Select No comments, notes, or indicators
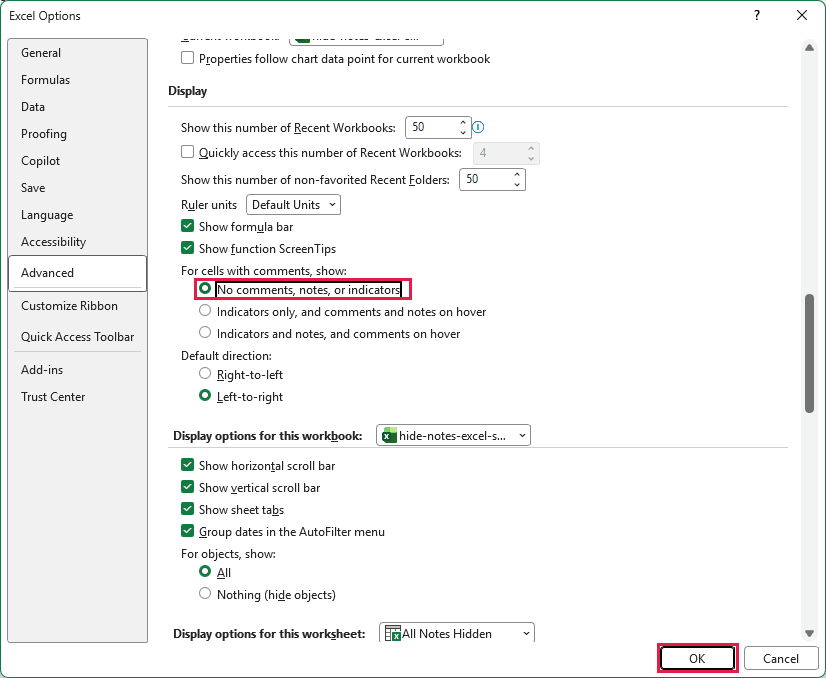The width and height of the screenshot is (826, 678). point(205,289)
